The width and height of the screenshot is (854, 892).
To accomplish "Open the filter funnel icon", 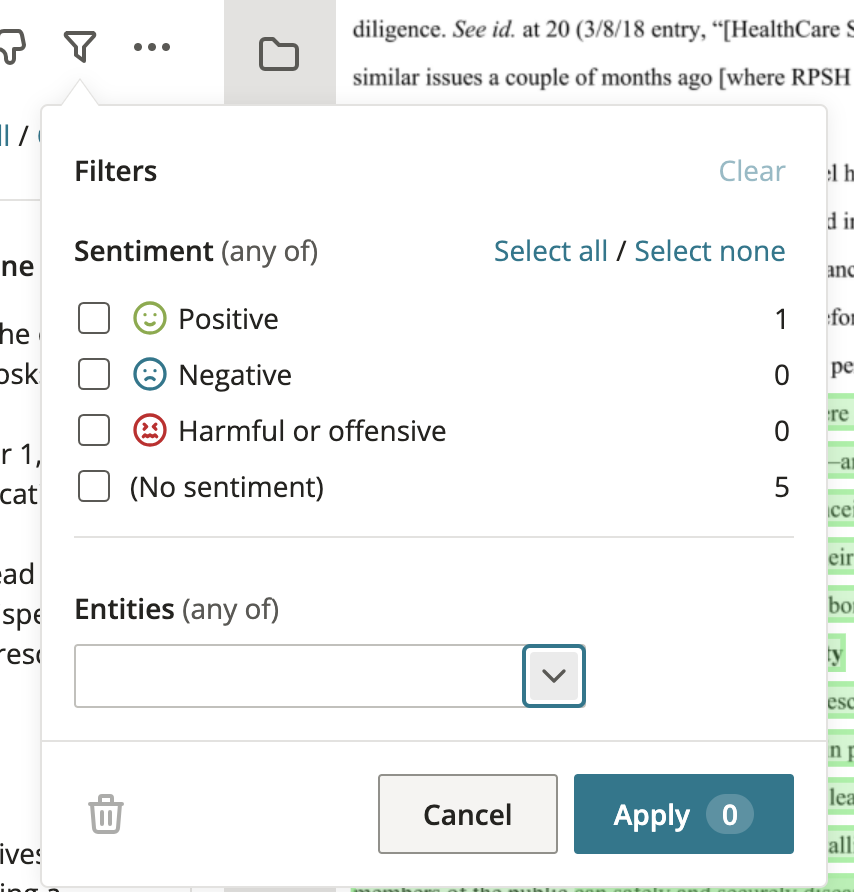I will (x=80, y=47).
